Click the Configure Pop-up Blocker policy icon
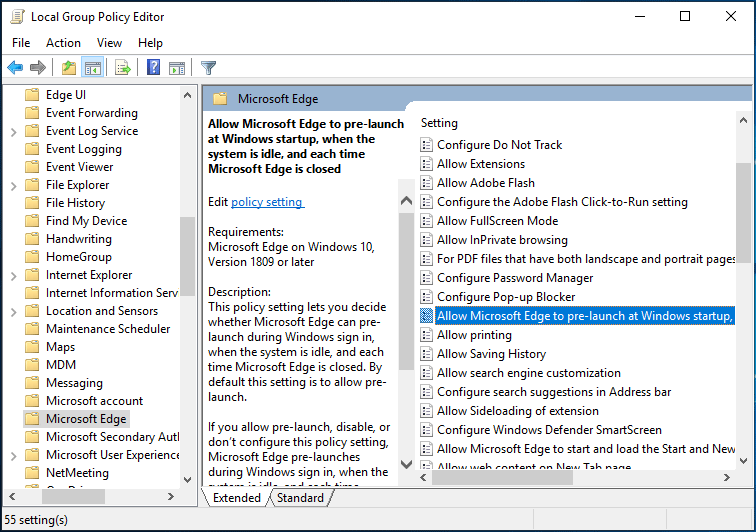 tap(426, 297)
